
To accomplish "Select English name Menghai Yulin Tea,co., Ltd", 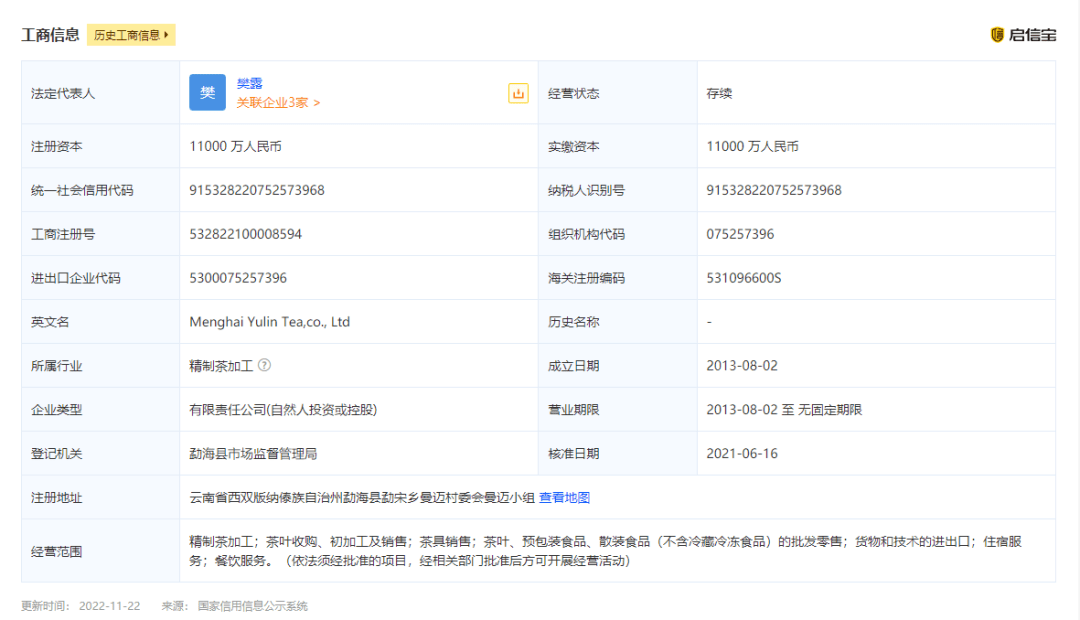I will pyautogui.click(x=269, y=322).
